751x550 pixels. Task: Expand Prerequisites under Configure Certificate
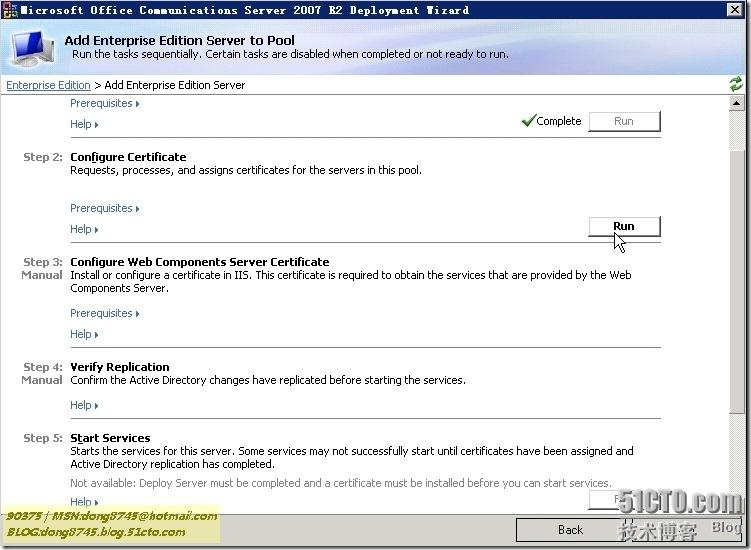(104, 208)
